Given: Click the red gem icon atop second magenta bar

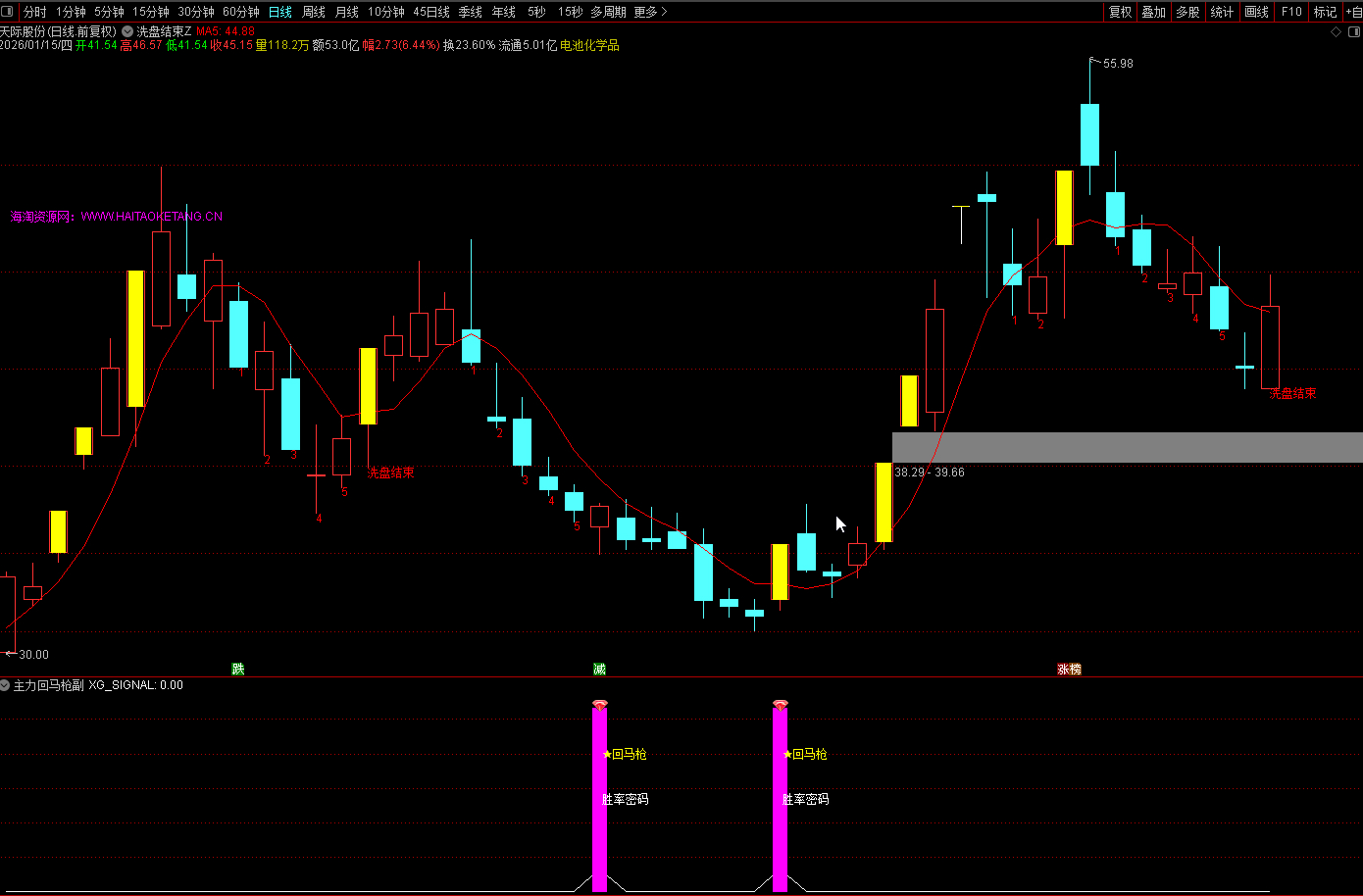Looking at the screenshot, I should (781, 706).
